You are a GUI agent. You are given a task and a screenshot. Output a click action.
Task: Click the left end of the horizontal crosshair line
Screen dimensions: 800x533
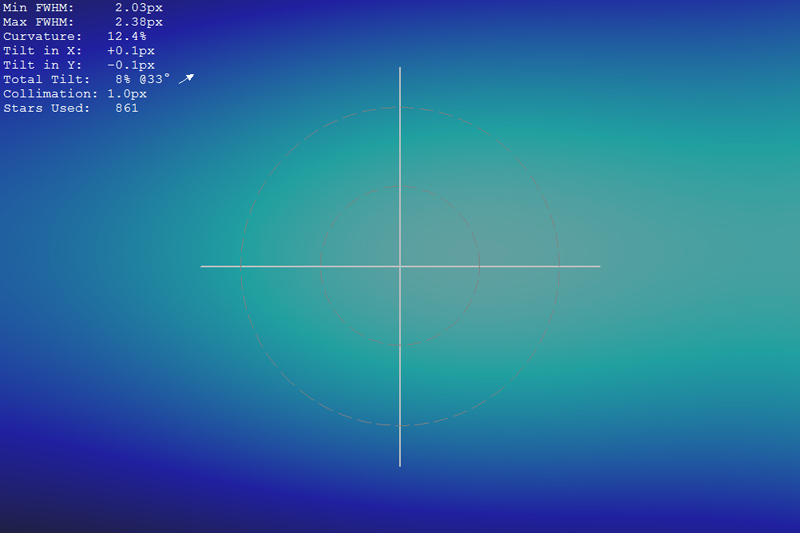[x=202, y=266]
